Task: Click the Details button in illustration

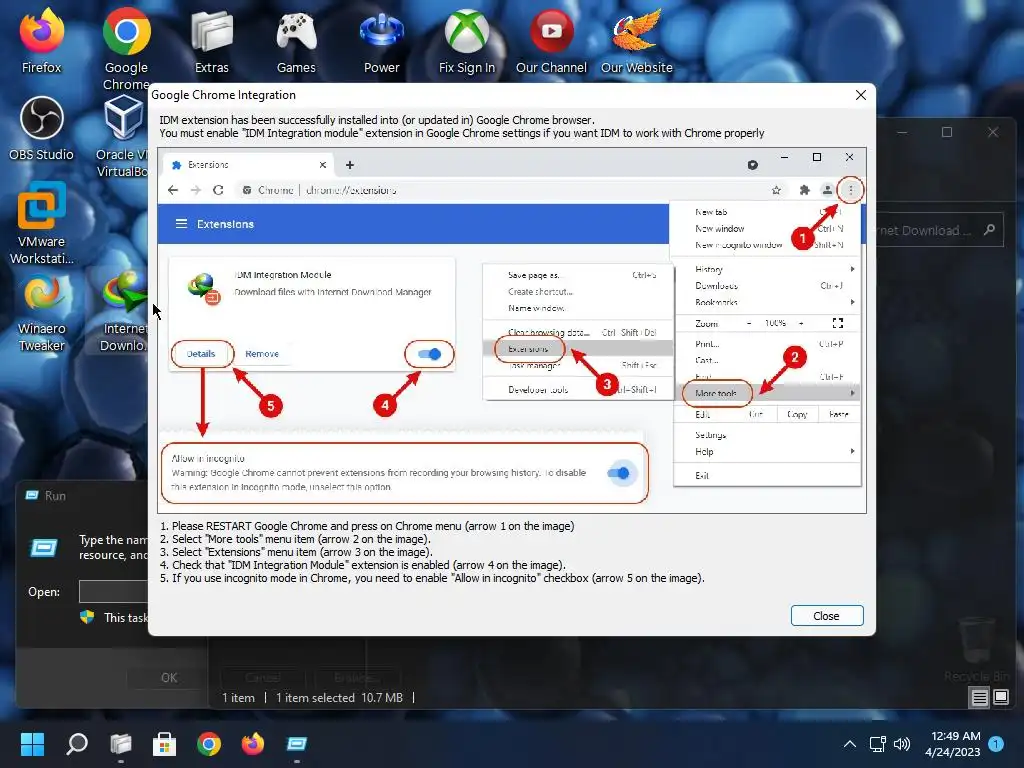Action: [x=201, y=354]
